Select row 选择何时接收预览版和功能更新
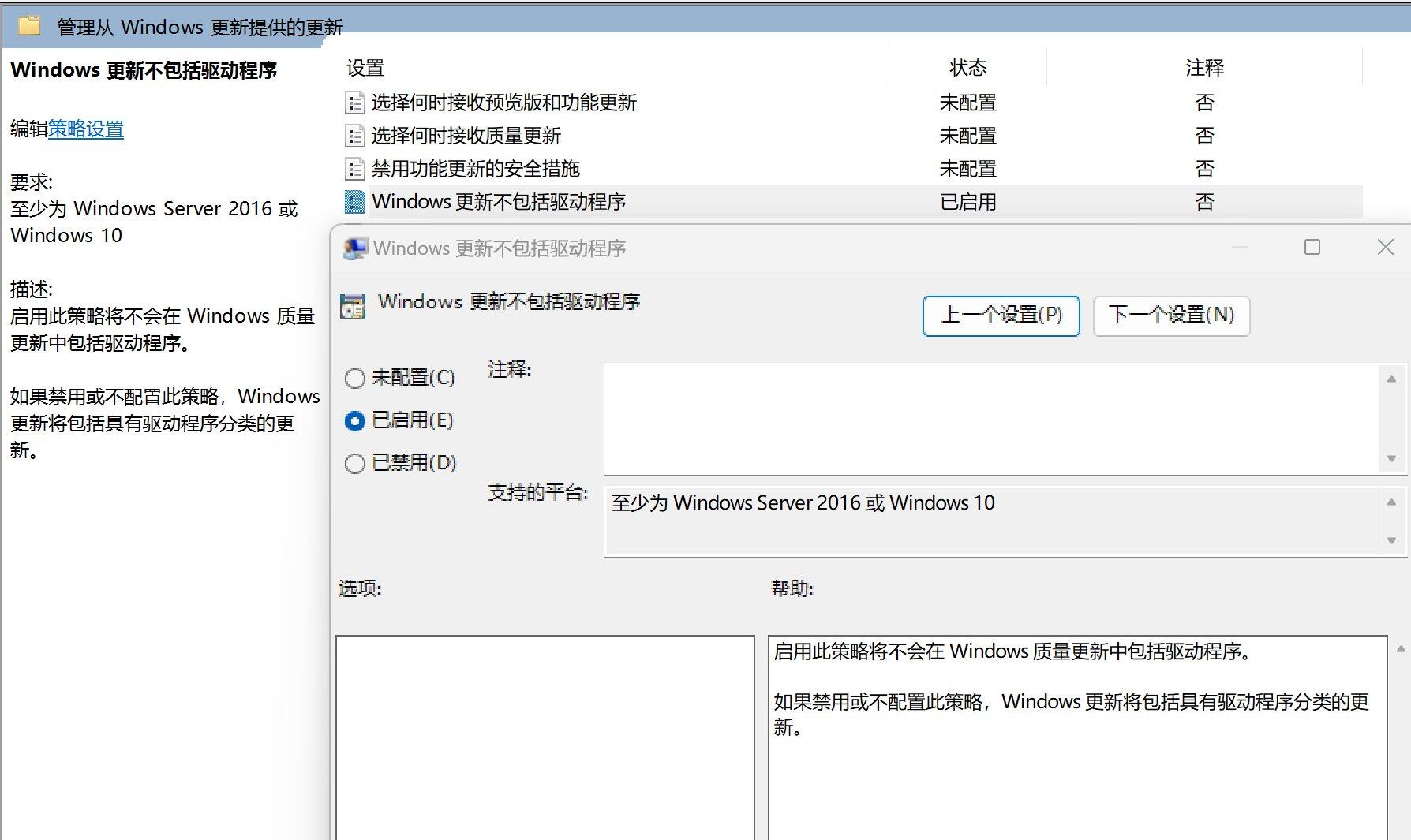Viewport: 1411px width, 840px height. [852, 103]
